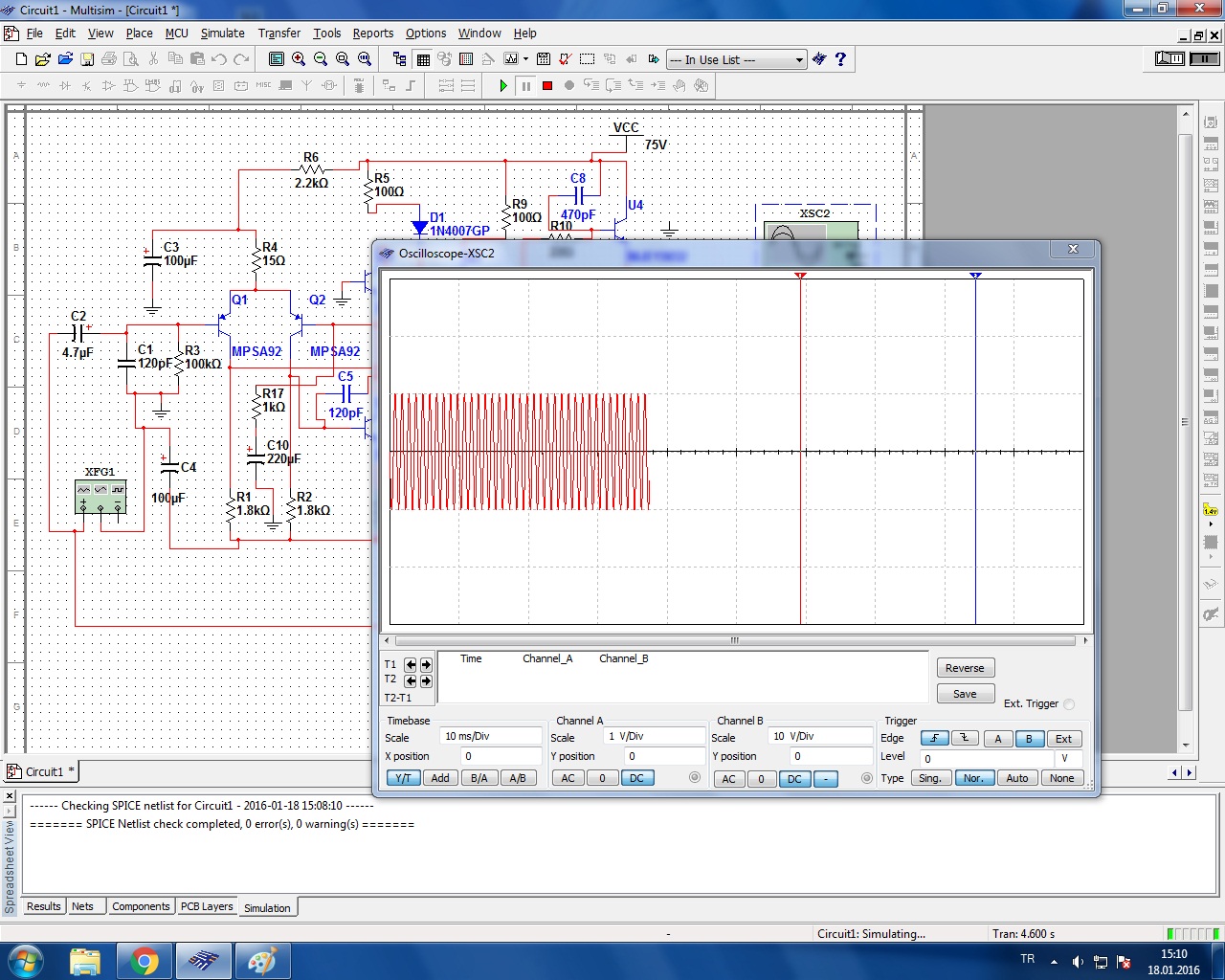Toggle Channel A DC coupling

tap(636, 778)
